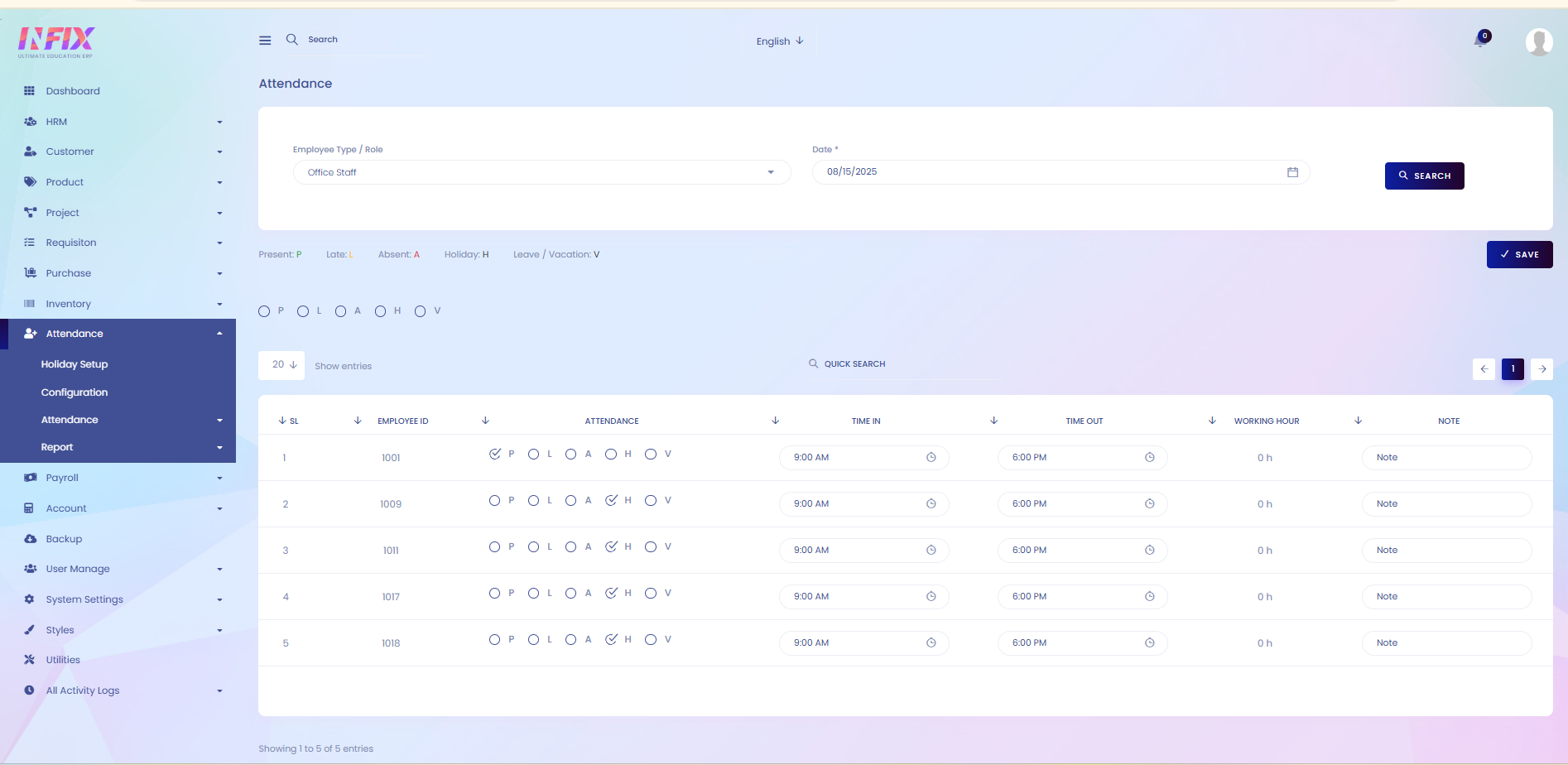This screenshot has width=1568, height=765.
Task: Click the User Manage group icon
Action: (30, 569)
